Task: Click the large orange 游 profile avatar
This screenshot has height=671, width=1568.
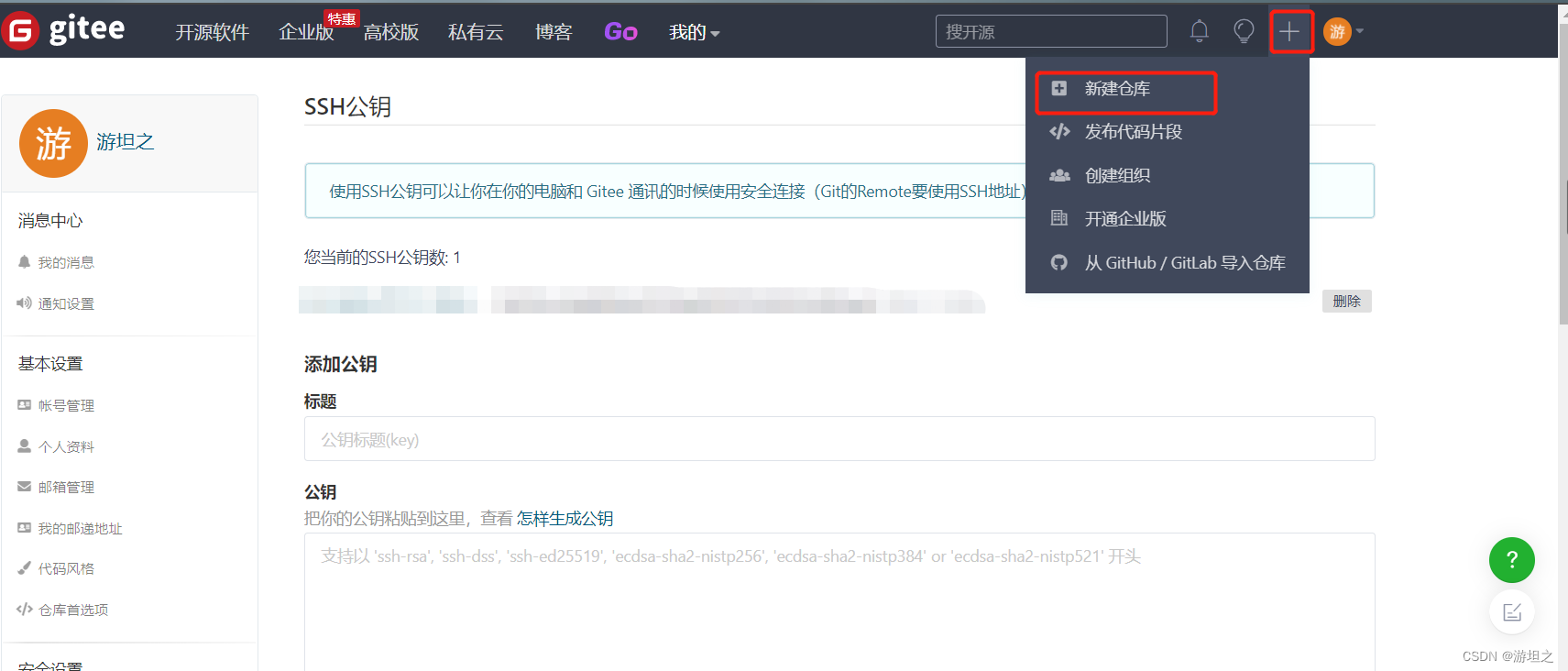Action: (53, 144)
